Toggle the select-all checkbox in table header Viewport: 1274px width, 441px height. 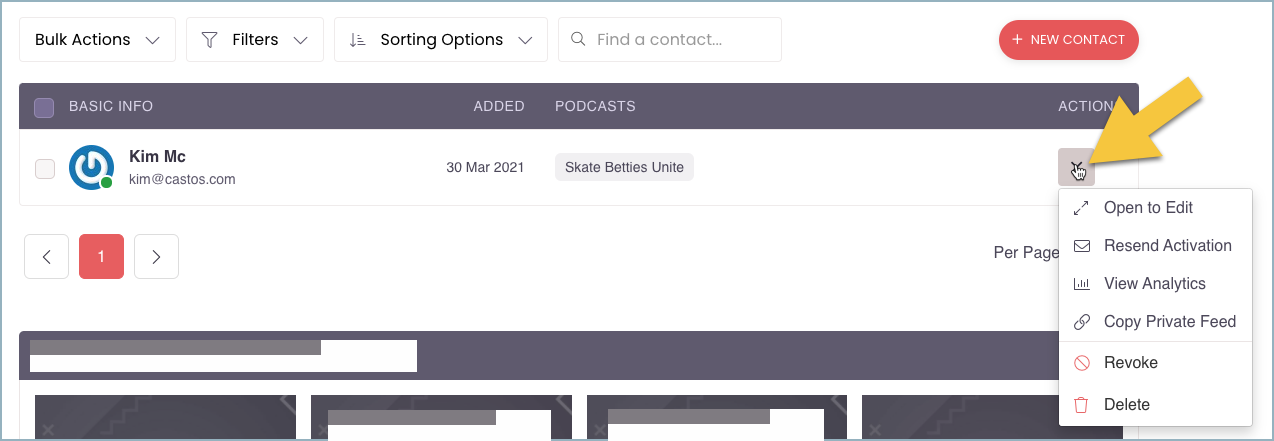44,107
